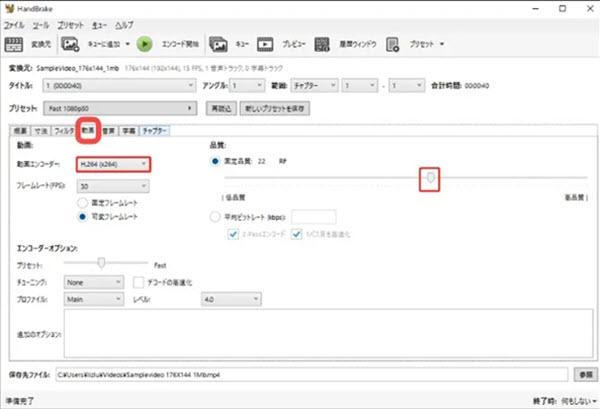This screenshot has width=600, height=409.
Task: Enable the デコードの高速化 checkbox
Action: click(139, 282)
